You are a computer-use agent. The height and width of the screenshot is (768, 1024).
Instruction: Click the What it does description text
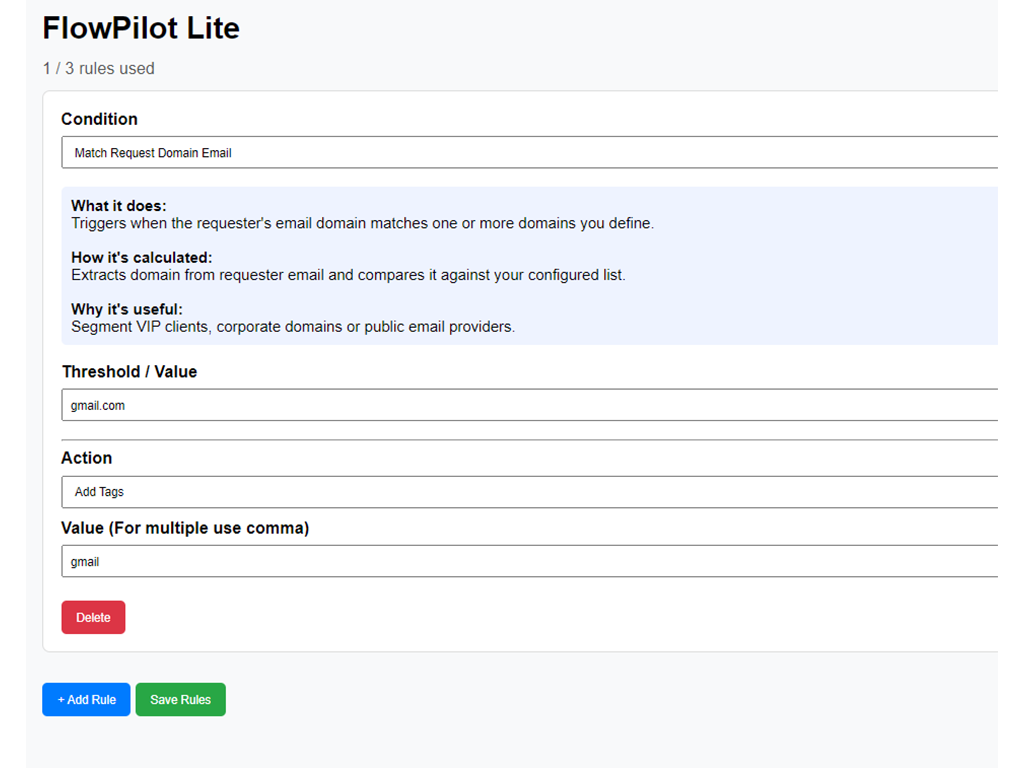point(360,223)
